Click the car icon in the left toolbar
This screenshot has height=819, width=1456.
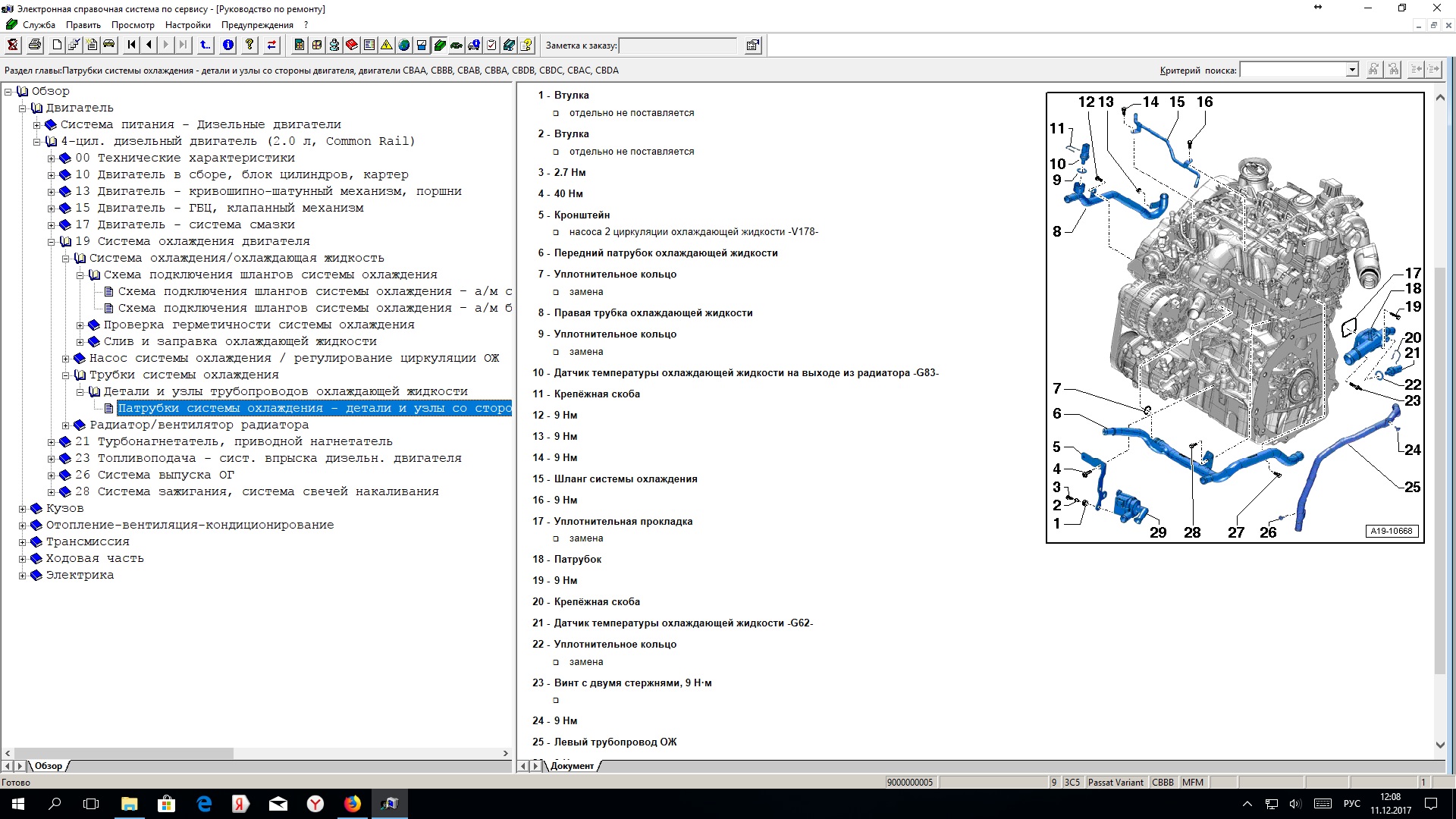[109, 45]
